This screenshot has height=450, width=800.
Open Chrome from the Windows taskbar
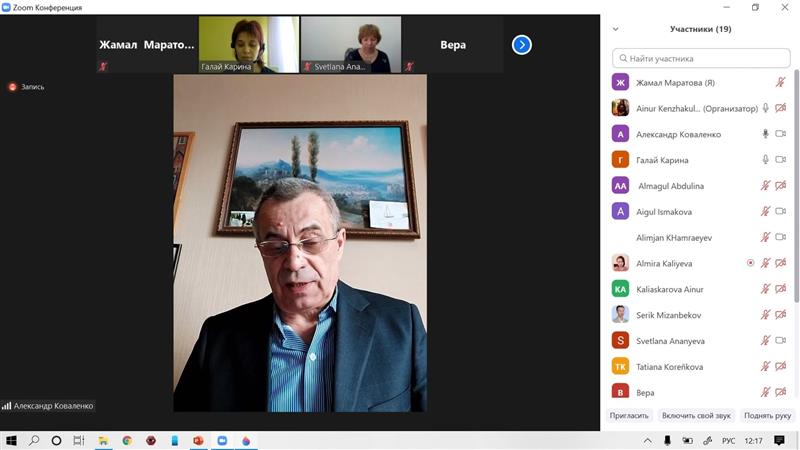127,440
